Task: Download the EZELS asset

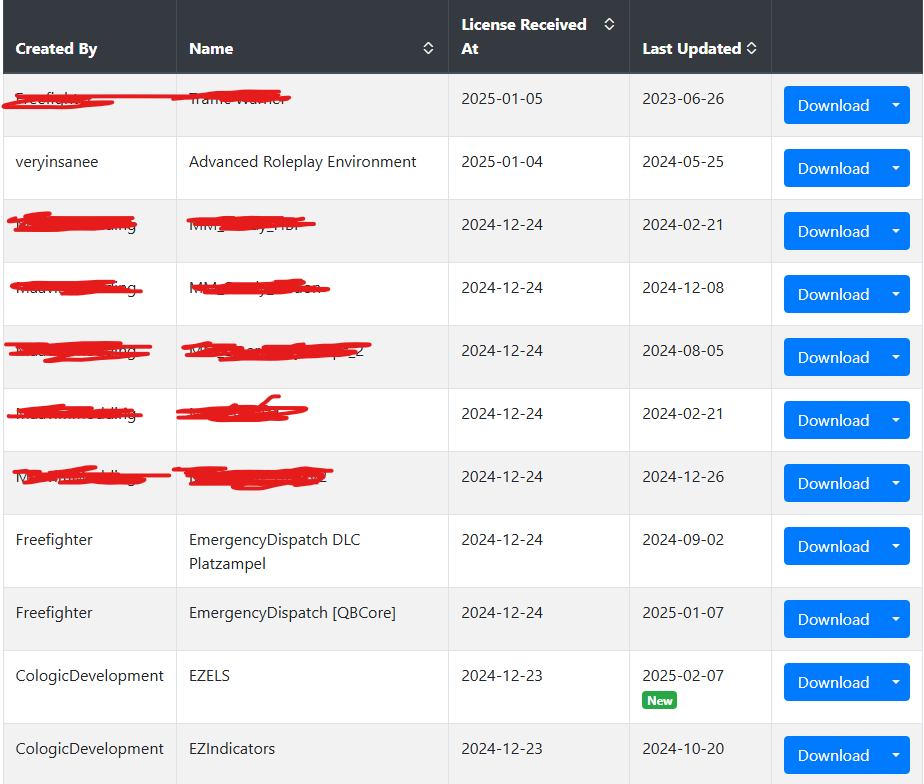Action: 833,682
